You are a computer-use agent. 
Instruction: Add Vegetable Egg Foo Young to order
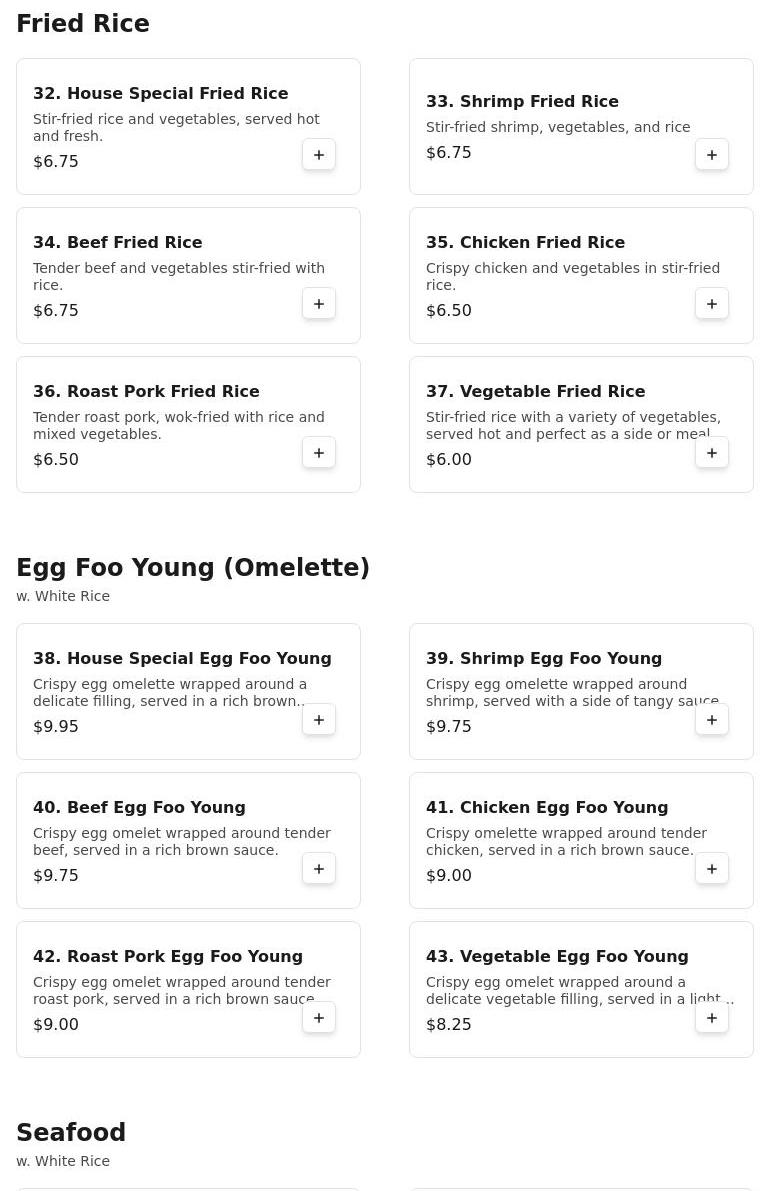click(712, 1018)
